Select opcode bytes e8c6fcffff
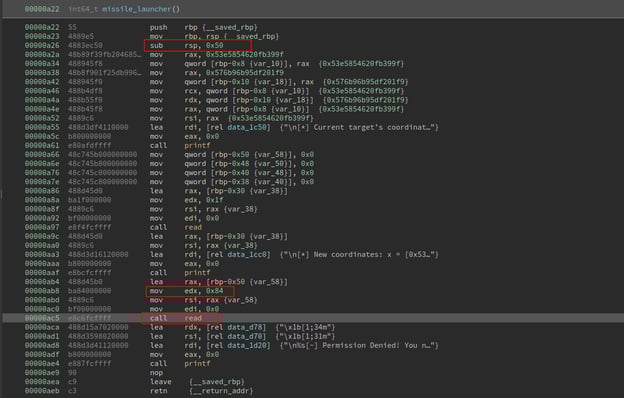Viewport: 624px width, 398px height. [x=90, y=318]
